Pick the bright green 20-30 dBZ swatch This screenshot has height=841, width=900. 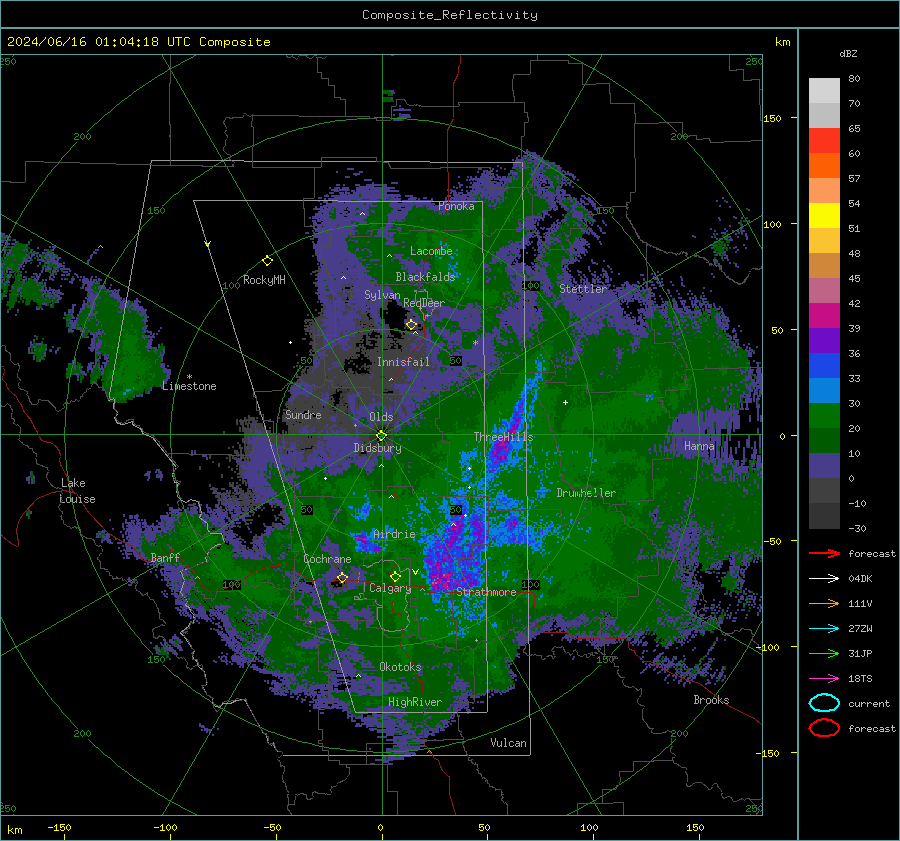[824, 416]
